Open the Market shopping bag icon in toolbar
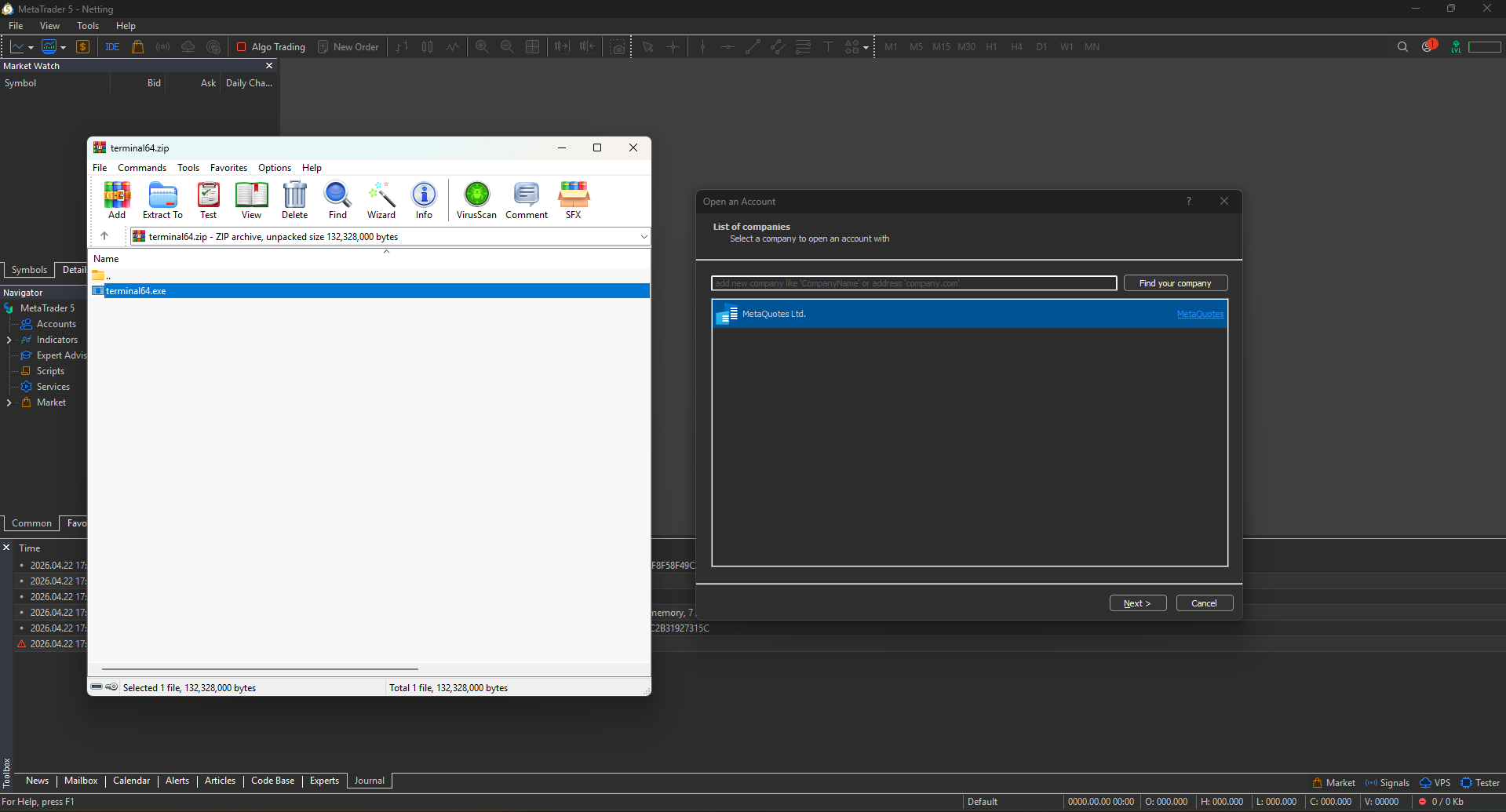Screen dimensions: 1506x812 tap(137, 47)
